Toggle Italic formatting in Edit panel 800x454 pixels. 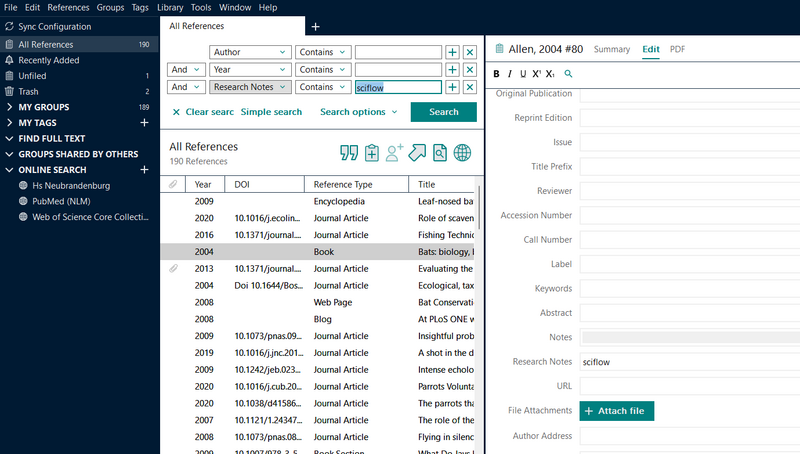[510, 74]
